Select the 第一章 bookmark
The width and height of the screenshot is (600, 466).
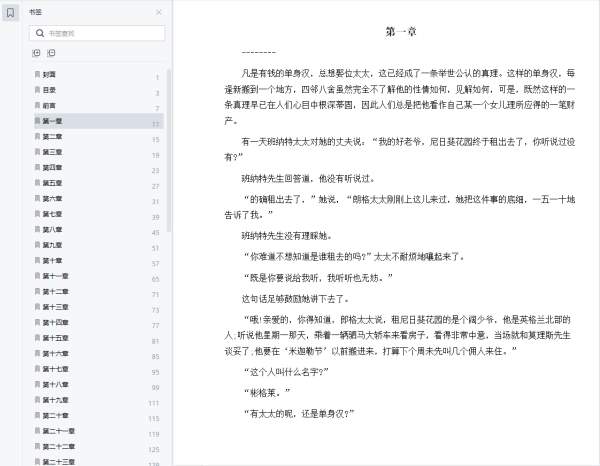tap(99, 121)
